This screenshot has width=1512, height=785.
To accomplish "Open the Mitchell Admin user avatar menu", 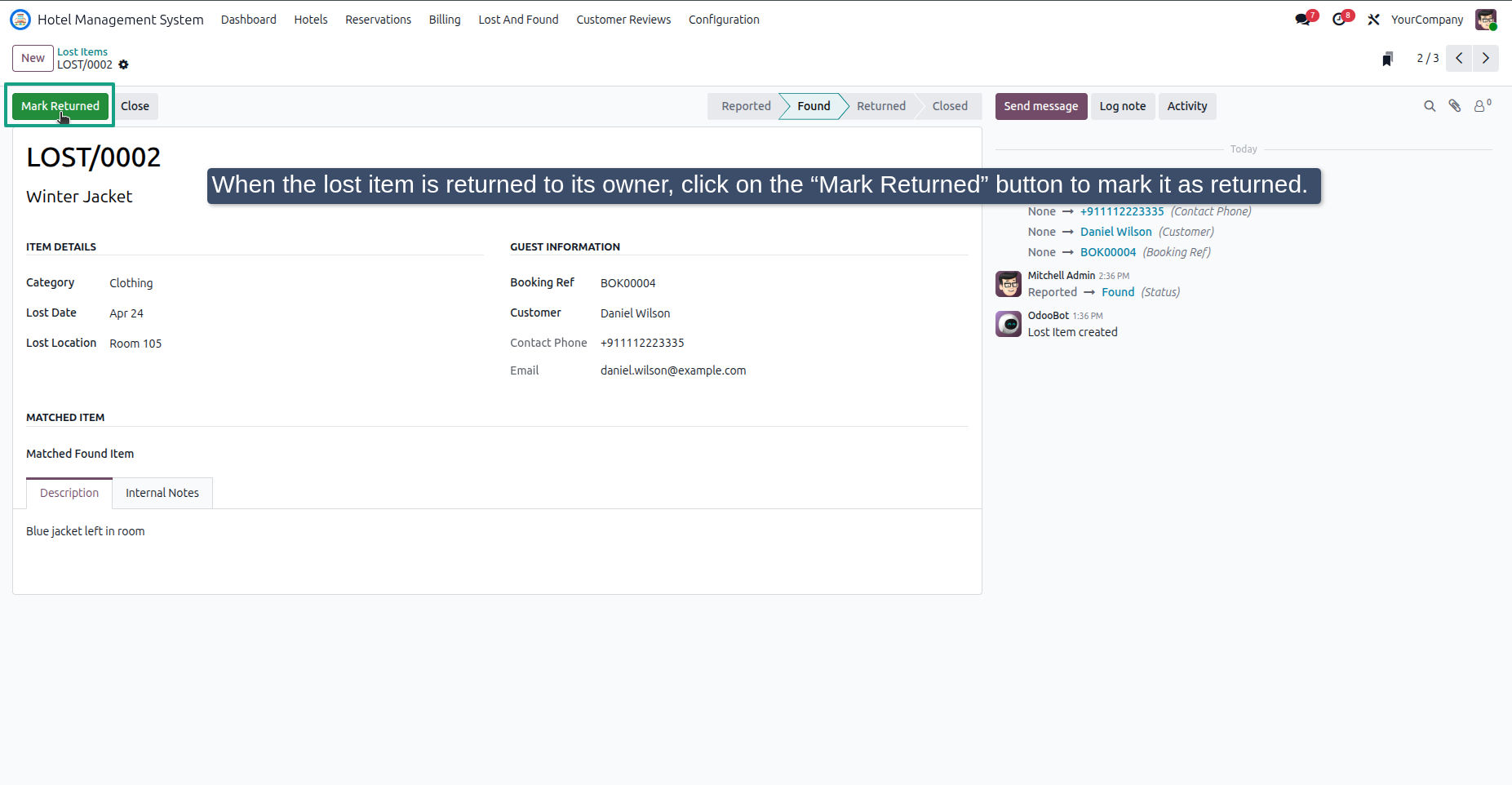I will point(1486,20).
